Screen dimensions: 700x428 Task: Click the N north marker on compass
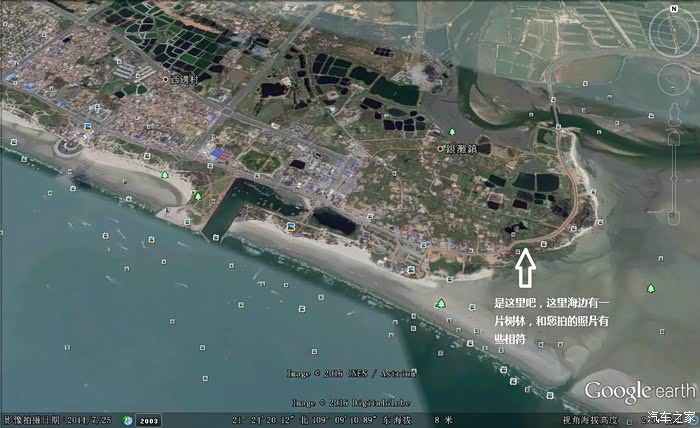674,8
